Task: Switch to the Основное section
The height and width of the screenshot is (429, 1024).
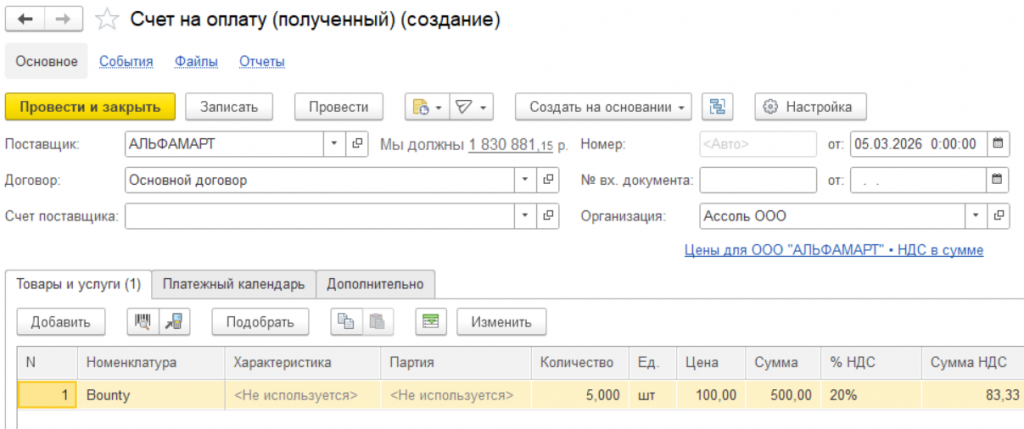Action: [x=46, y=61]
